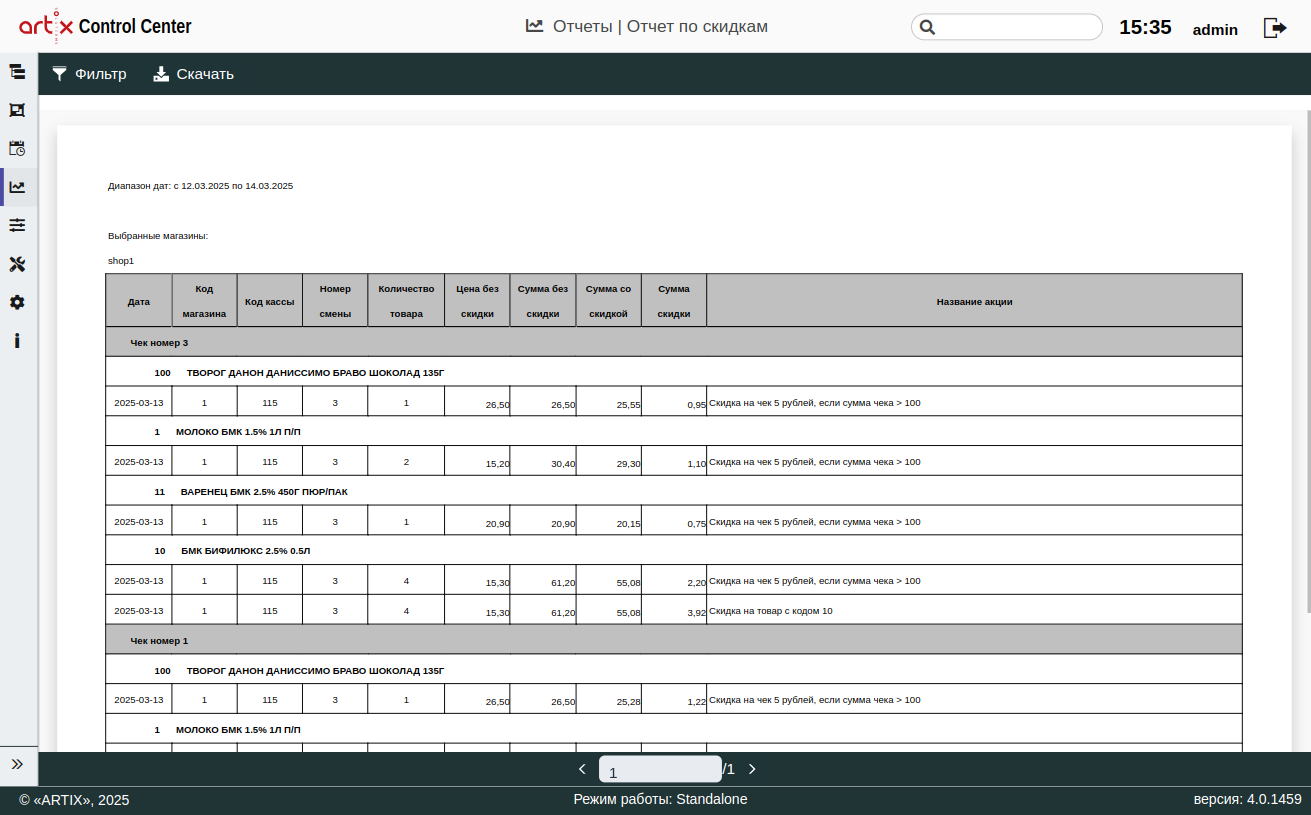
Task: Click the Режим работы: Standalone status text
Action: pos(660,799)
